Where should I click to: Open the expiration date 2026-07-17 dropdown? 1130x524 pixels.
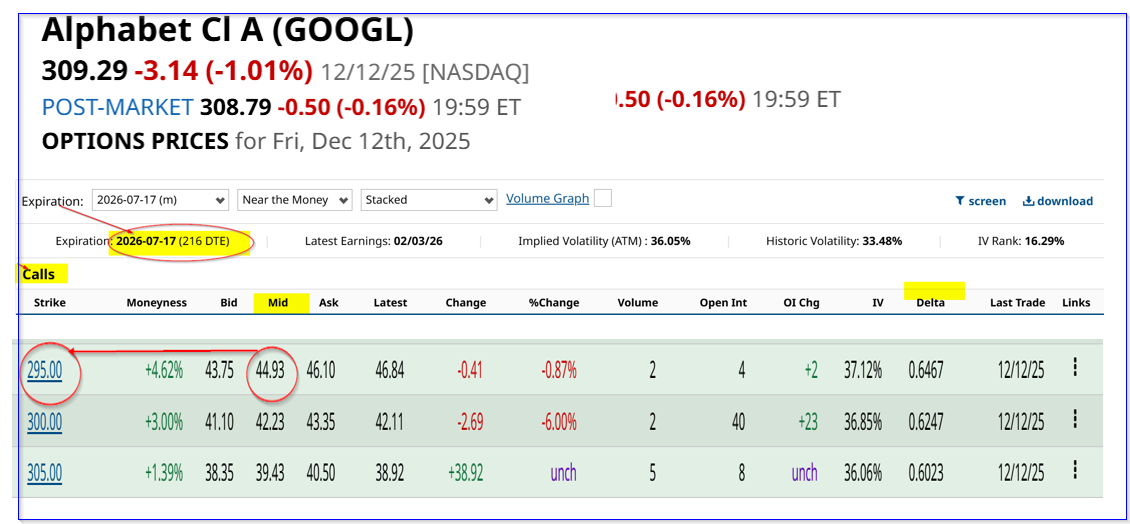point(160,200)
